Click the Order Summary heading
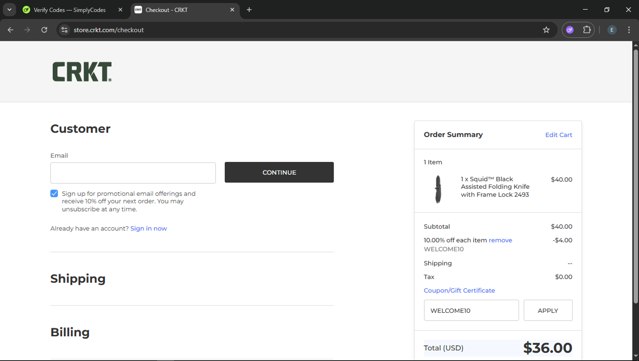This screenshot has height=361, width=639. coord(453,134)
